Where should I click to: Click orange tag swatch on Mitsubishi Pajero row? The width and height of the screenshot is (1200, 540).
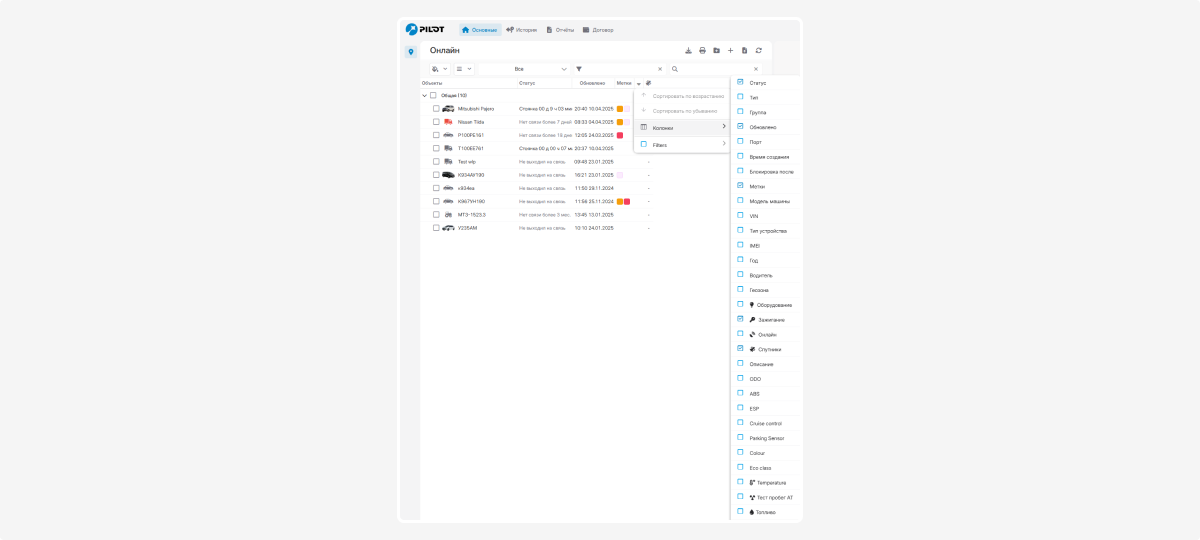pos(620,108)
